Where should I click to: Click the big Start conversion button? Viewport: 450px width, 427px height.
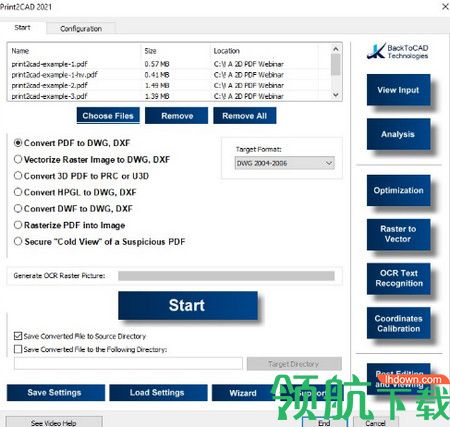coord(188,305)
